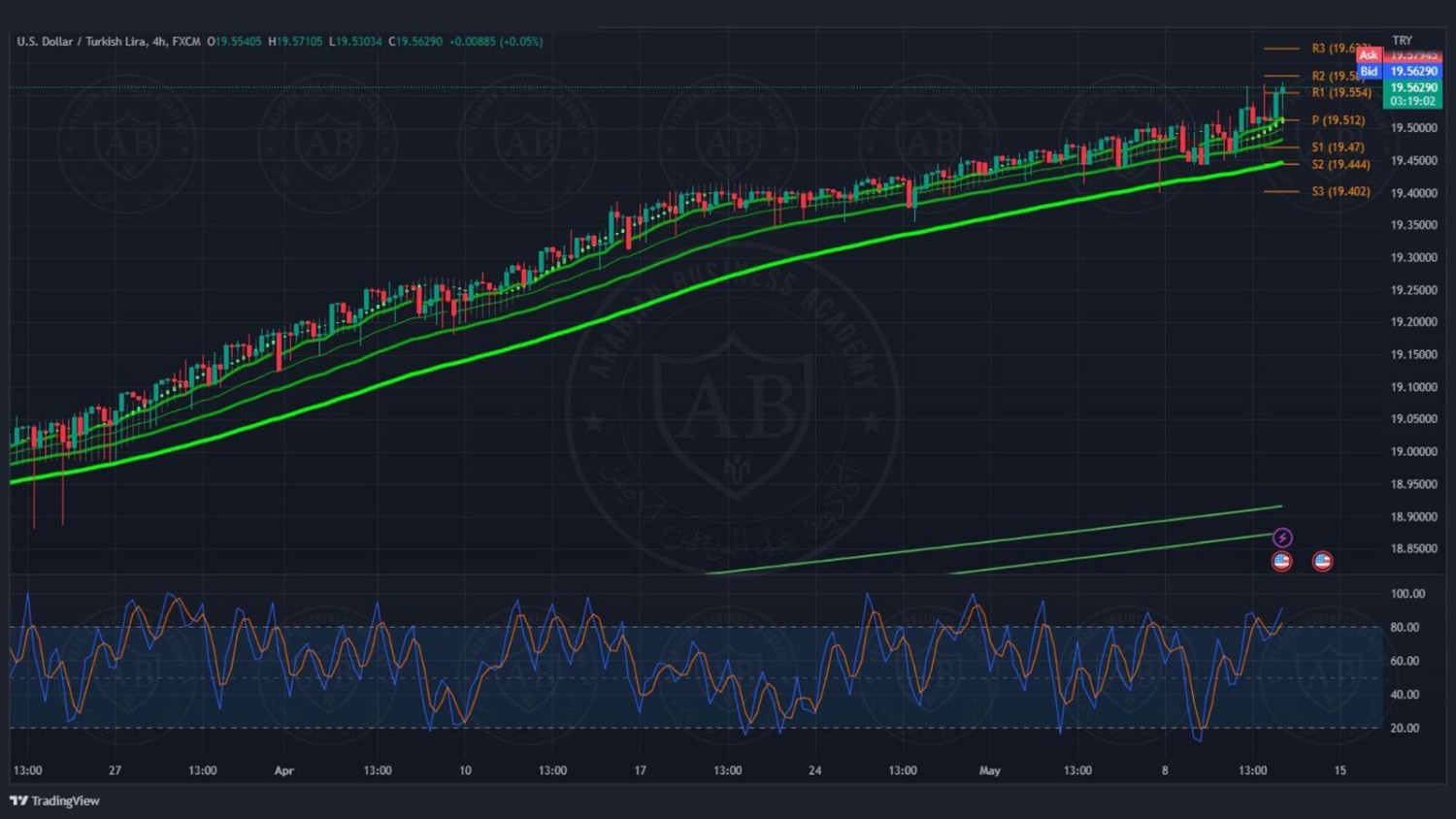Click the purple lightning event icon
The width and height of the screenshot is (1456, 819).
(x=1282, y=538)
